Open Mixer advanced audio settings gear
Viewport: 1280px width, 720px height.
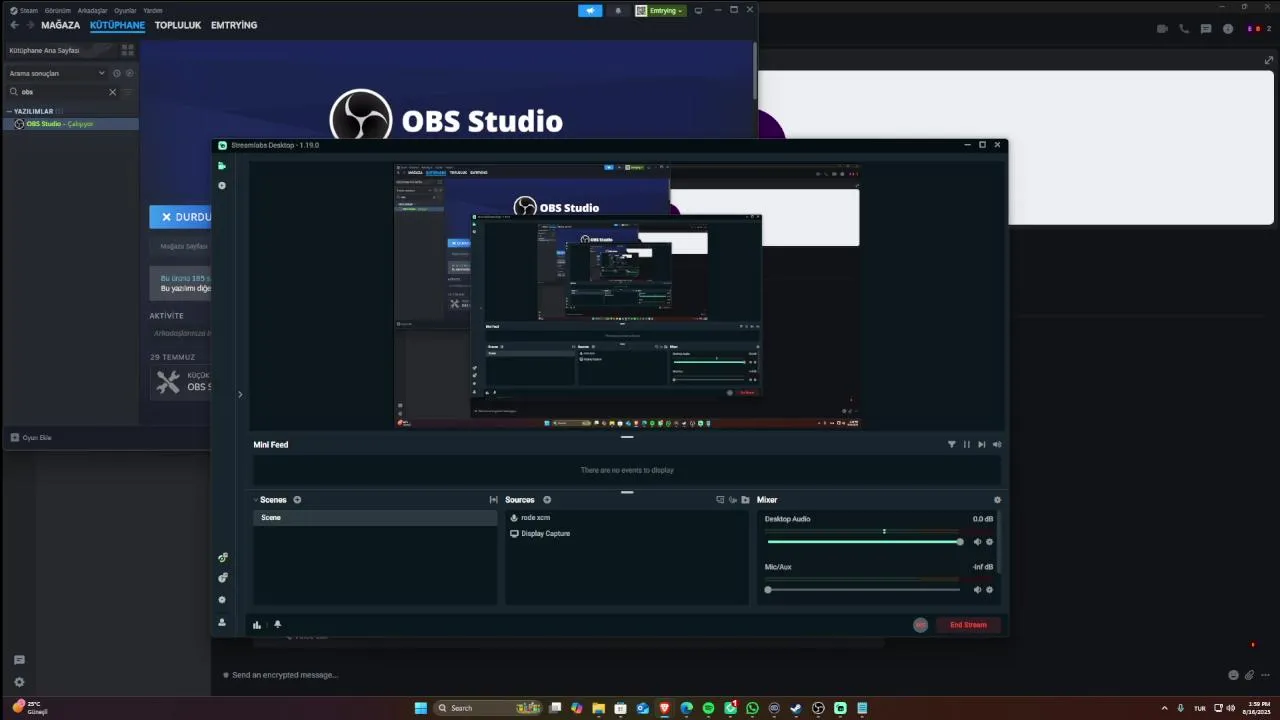[x=997, y=500]
